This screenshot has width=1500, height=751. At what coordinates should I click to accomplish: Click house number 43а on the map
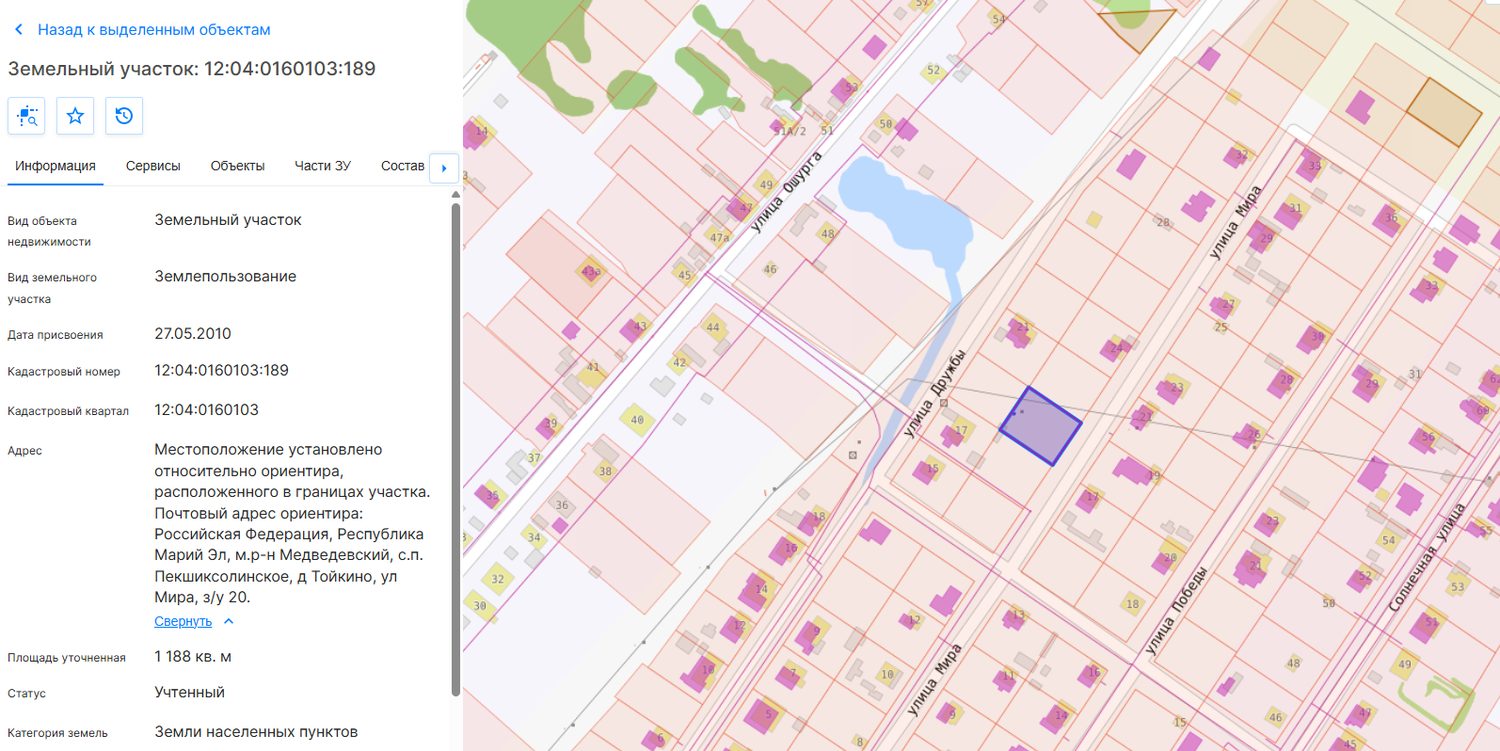[x=591, y=272]
